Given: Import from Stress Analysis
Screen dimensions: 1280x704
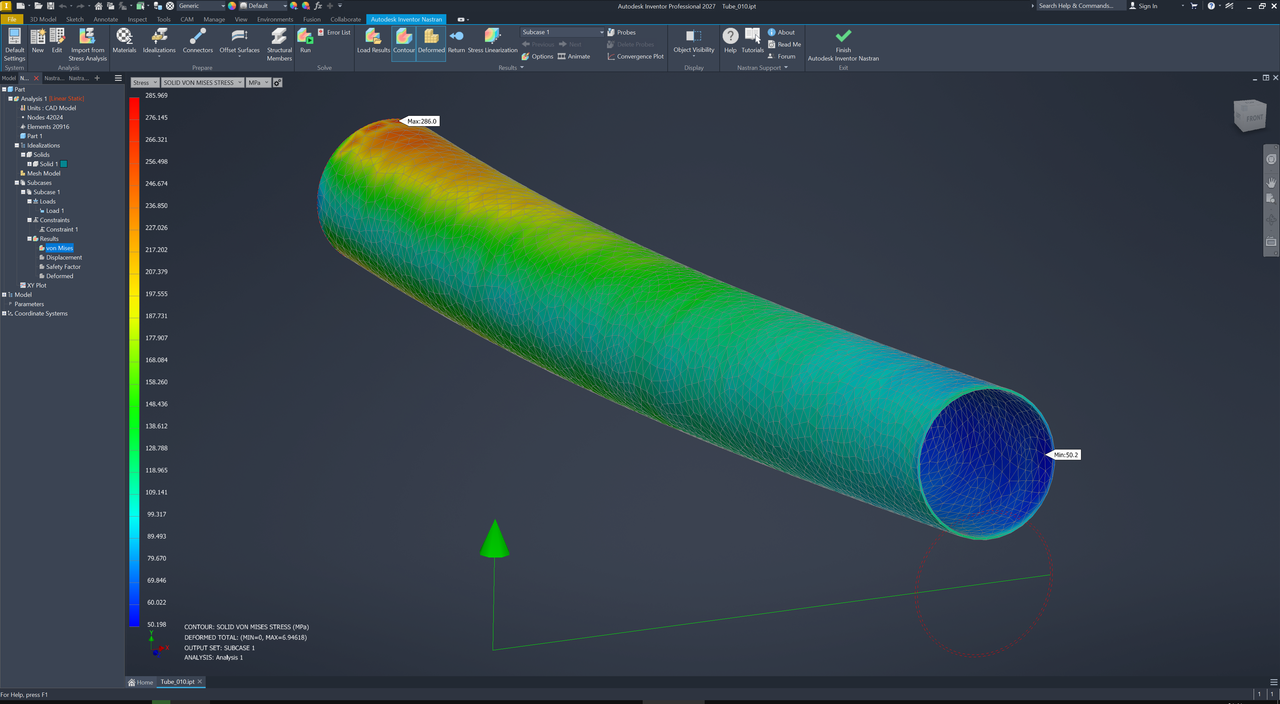Looking at the screenshot, I should point(87,45).
